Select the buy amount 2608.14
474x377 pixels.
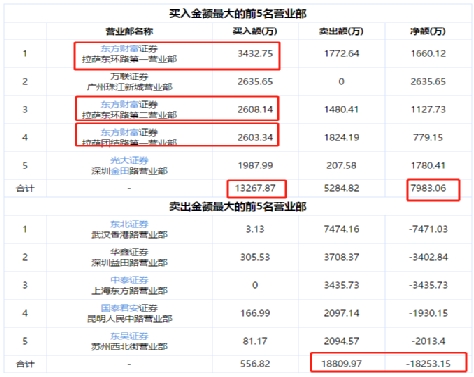point(255,110)
